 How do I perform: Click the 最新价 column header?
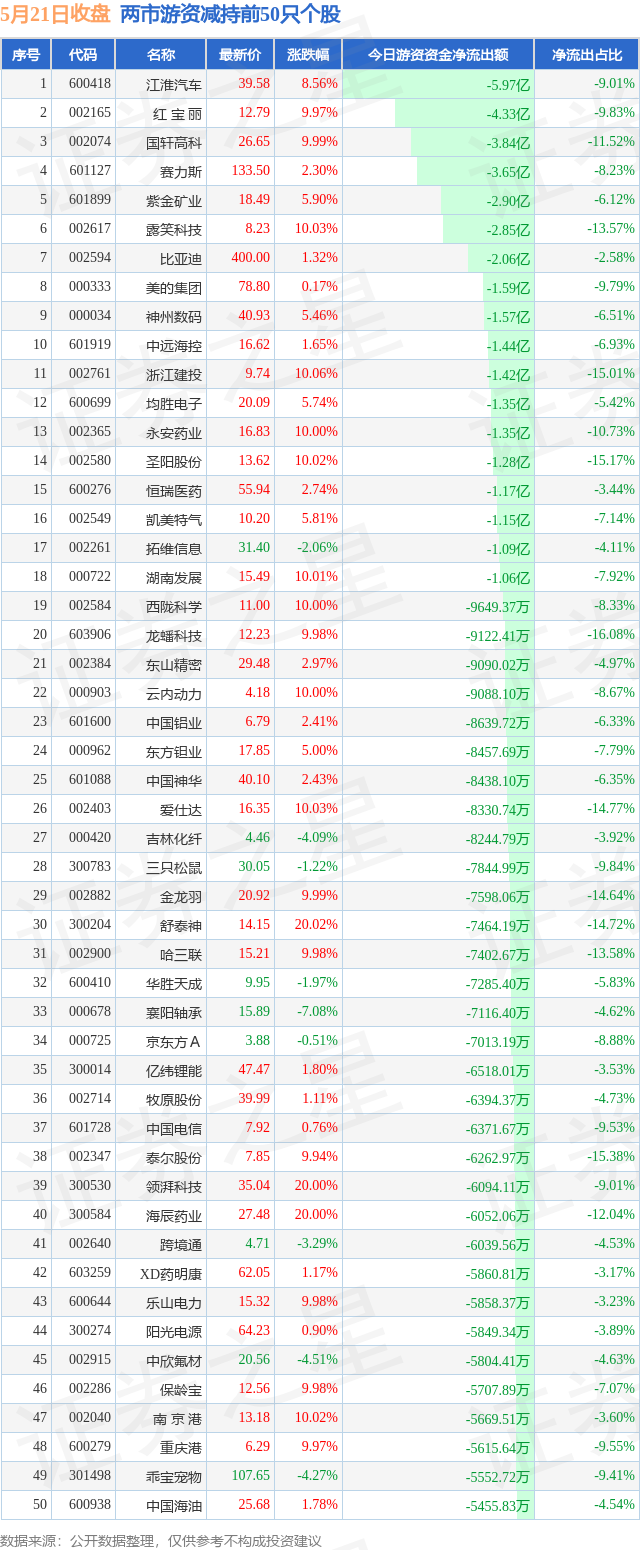[x=240, y=55]
